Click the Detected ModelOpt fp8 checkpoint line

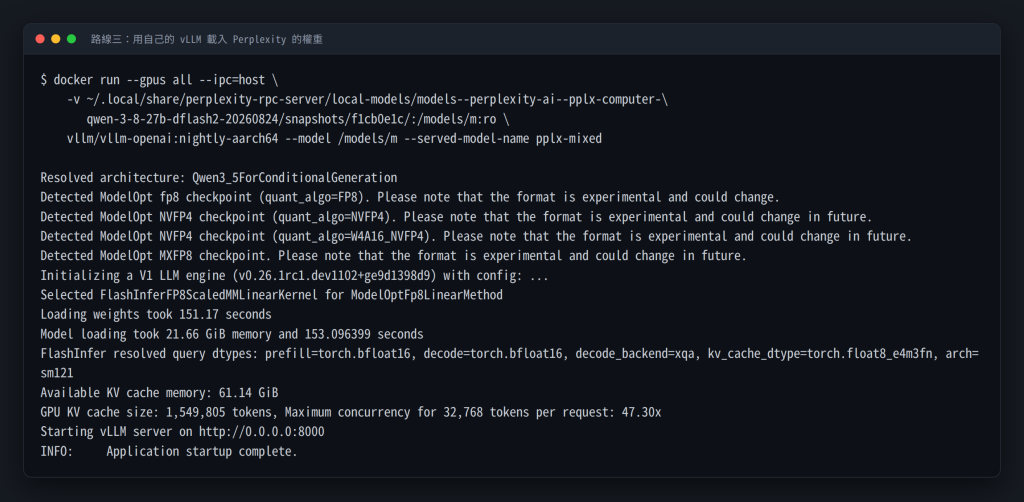[410, 197]
